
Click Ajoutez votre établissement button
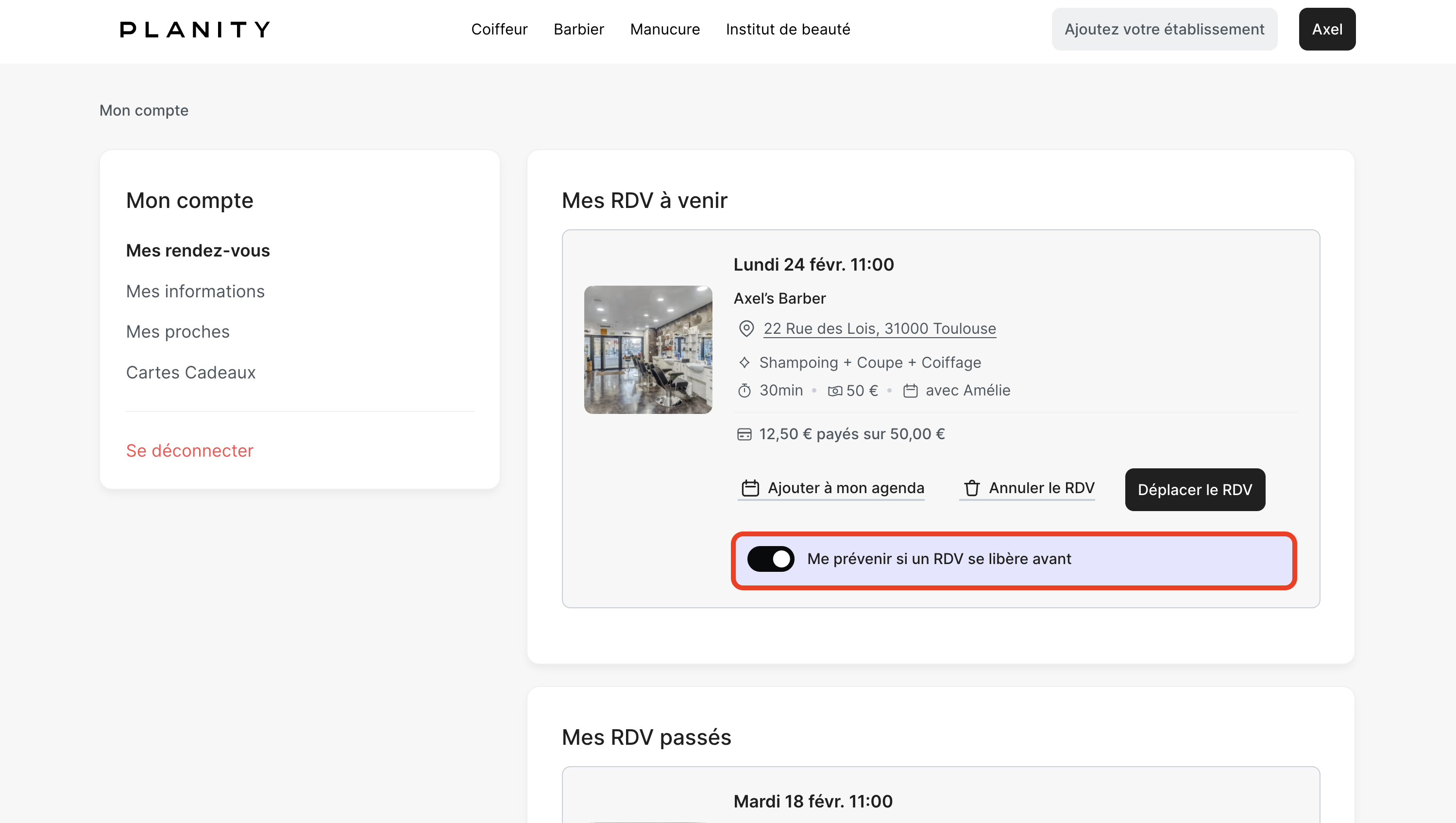1164,29
